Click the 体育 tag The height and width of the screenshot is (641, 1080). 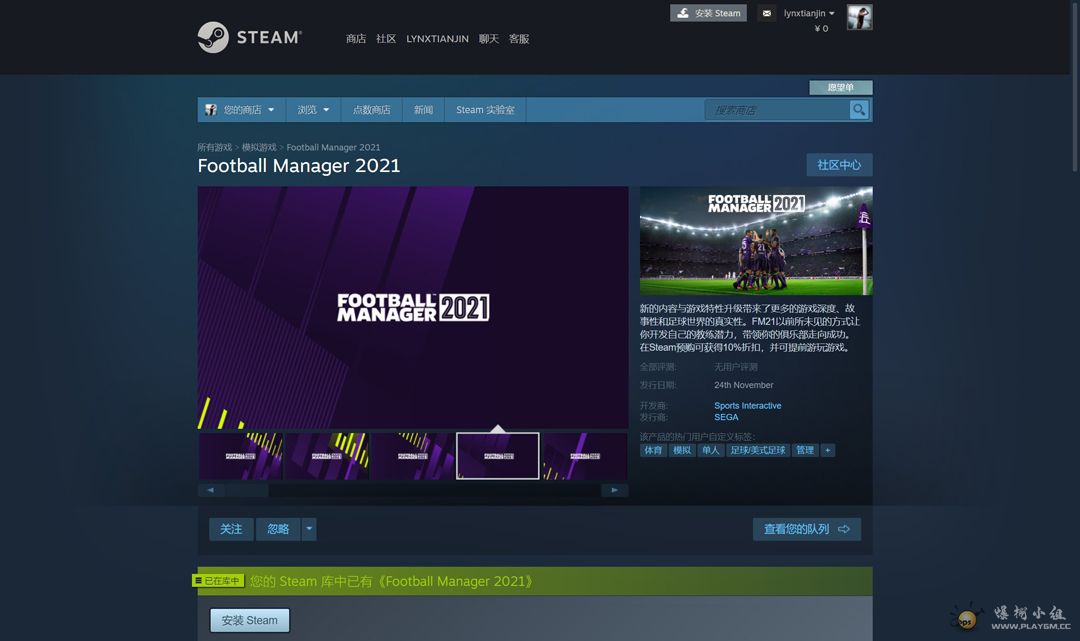pyautogui.click(x=653, y=450)
